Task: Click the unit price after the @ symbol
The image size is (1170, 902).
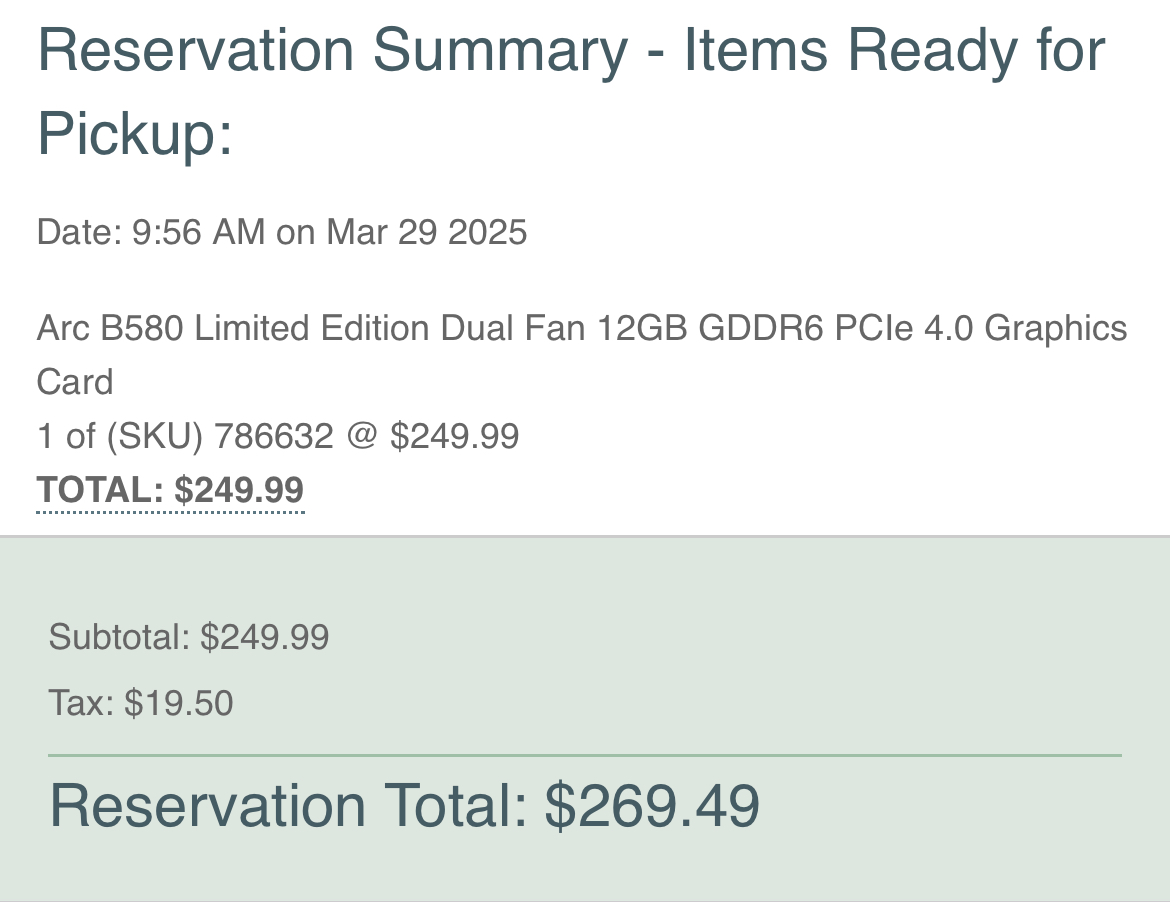Action: pyautogui.click(x=454, y=436)
